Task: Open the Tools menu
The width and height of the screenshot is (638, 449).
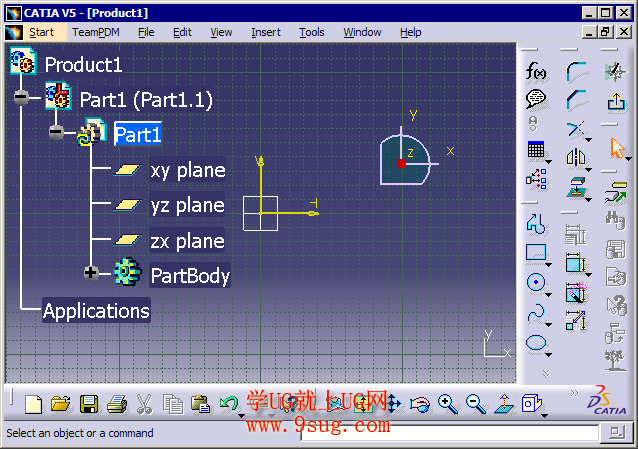Action: pyautogui.click(x=312, y=32)
